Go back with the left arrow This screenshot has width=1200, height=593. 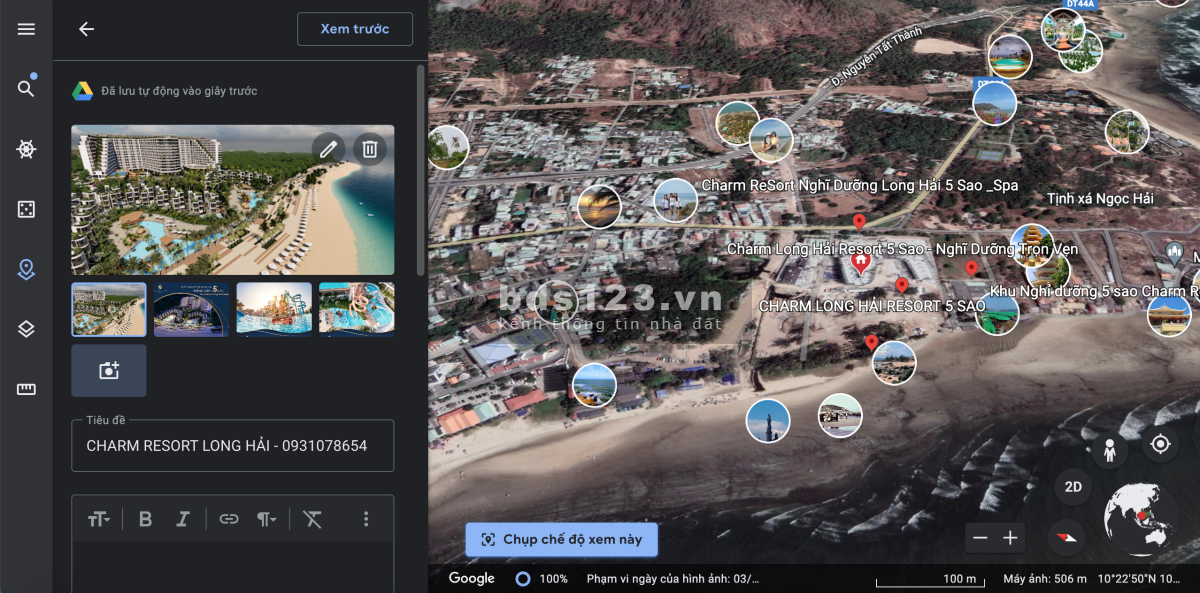(x=86, y=29)
